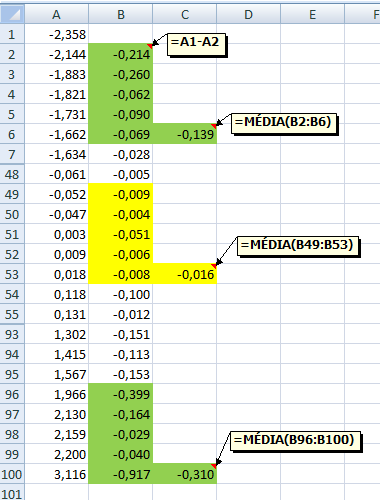Click cell A100 with value 3,116
The width and height of the screenshot is (380, 500).
pyautogui.click(x=56, y=474)
